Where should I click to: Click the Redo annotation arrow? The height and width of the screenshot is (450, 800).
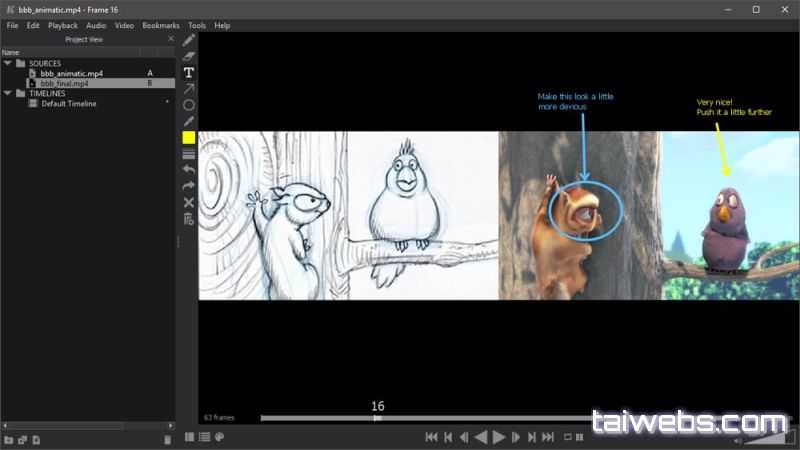pyautogui.click(x=188, y=186)
